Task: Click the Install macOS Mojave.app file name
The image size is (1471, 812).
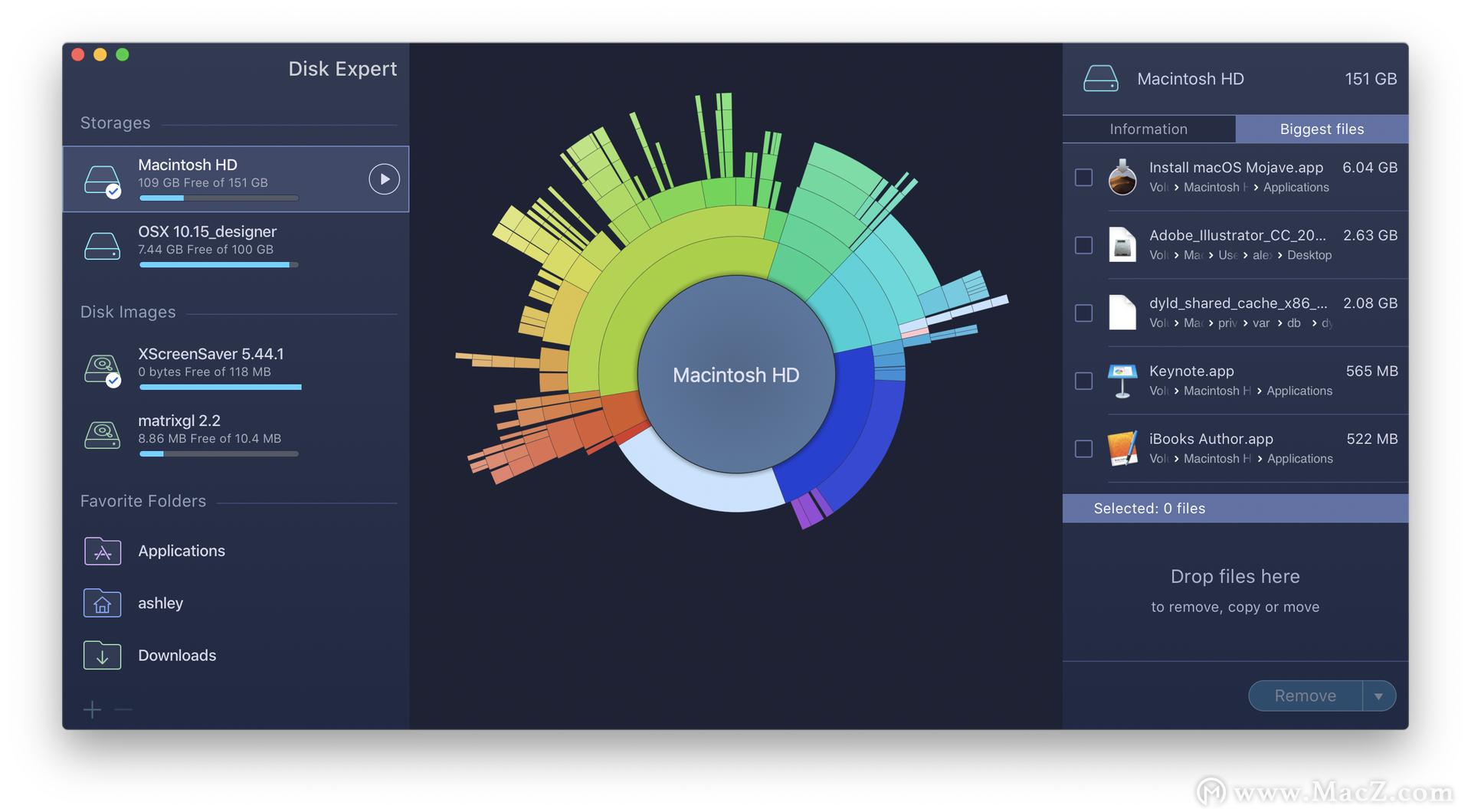Action: (1236, 168)
